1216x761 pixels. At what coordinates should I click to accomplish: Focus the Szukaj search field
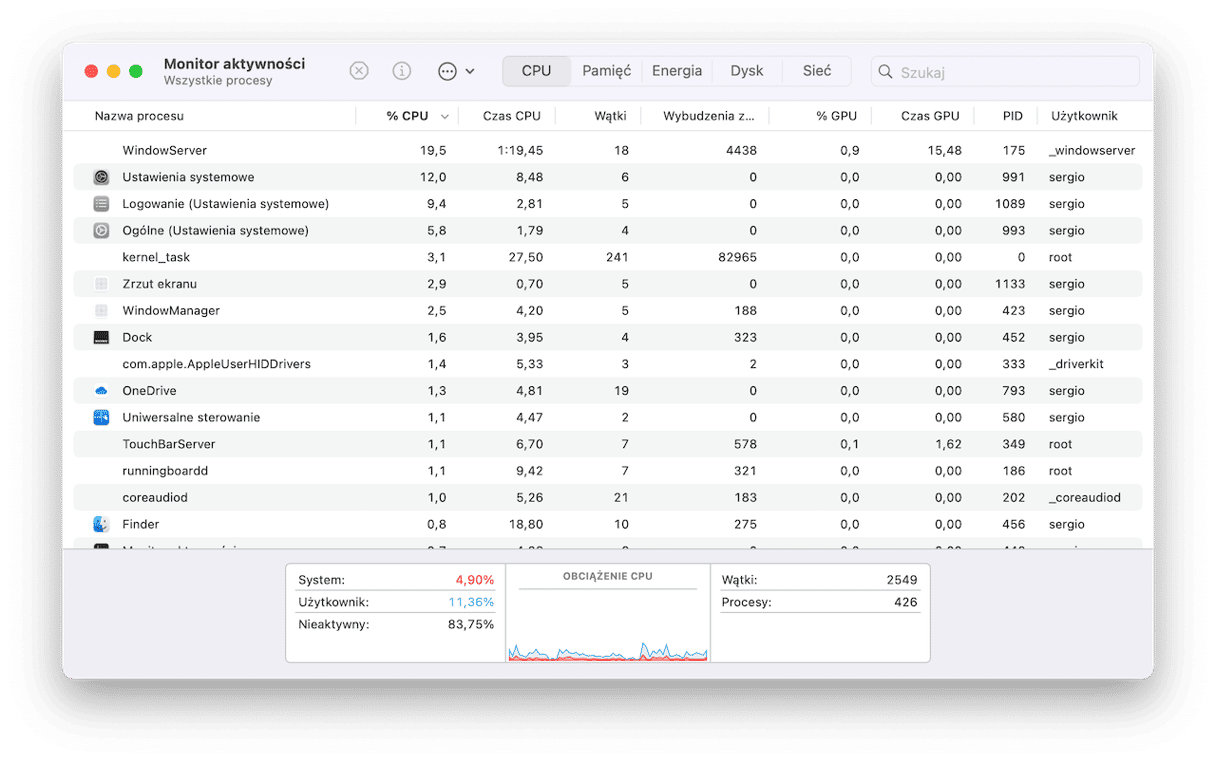pos(1005,72)
